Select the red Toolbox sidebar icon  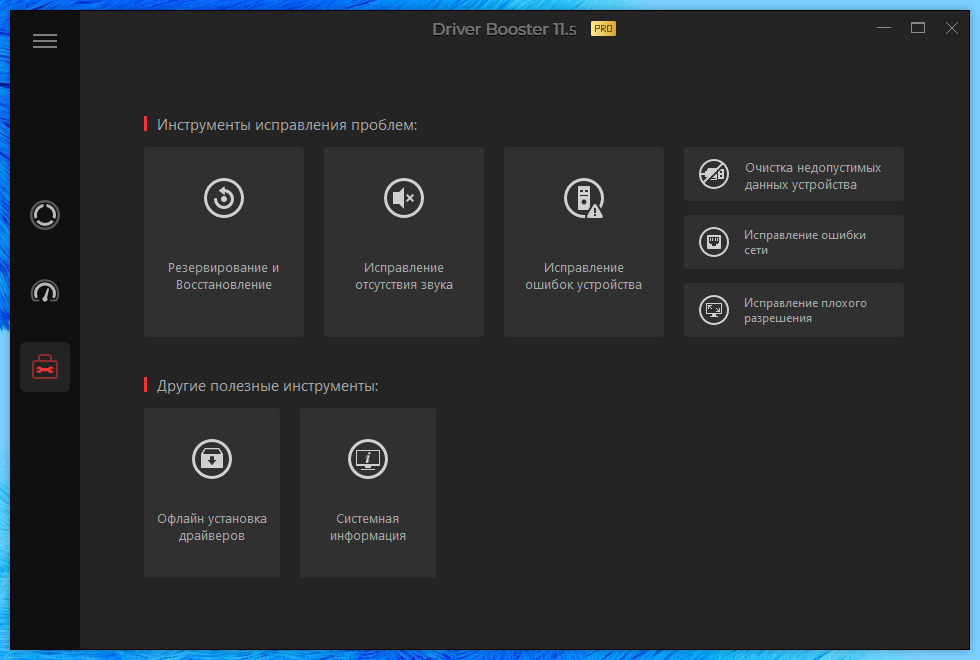coord(45,367)
